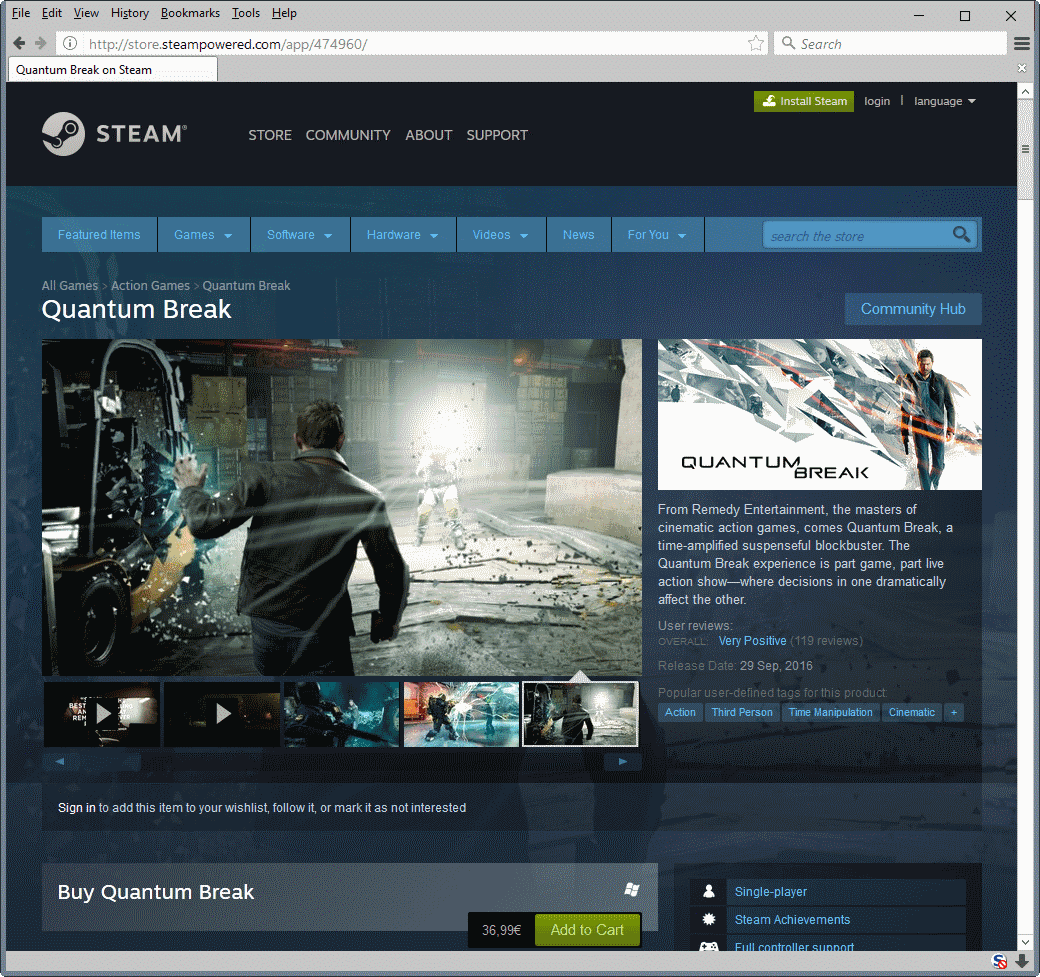
Task: Click the Time Manipulation tag
Action: pyautogui.click(x=830, y=712)
